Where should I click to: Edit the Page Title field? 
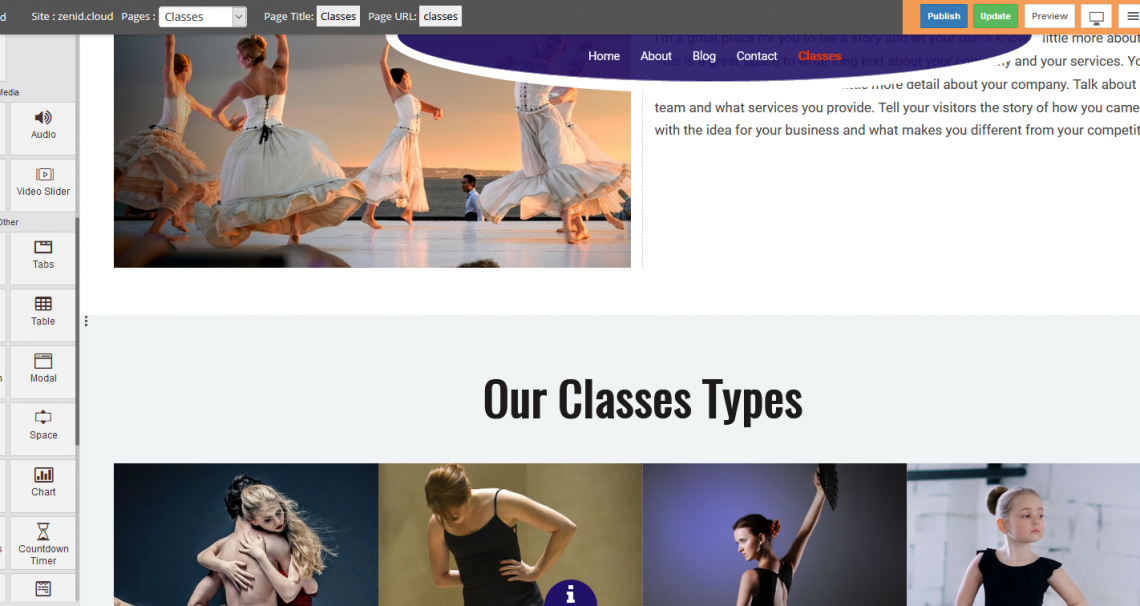pos(338,16)
